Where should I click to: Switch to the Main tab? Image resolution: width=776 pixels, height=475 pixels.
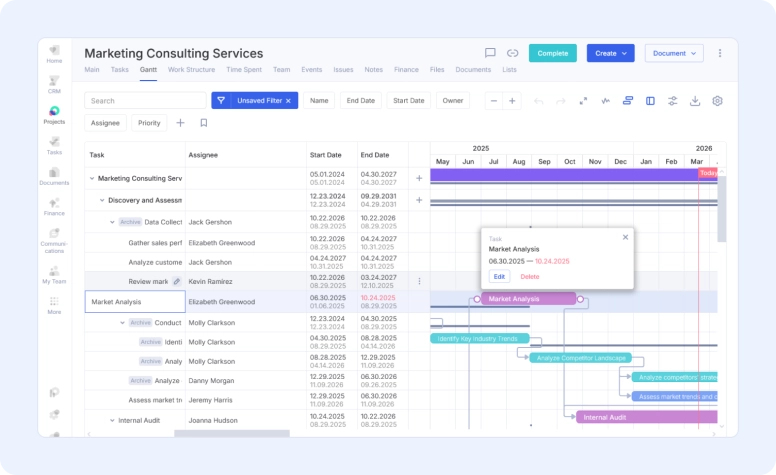pos(92,70)
